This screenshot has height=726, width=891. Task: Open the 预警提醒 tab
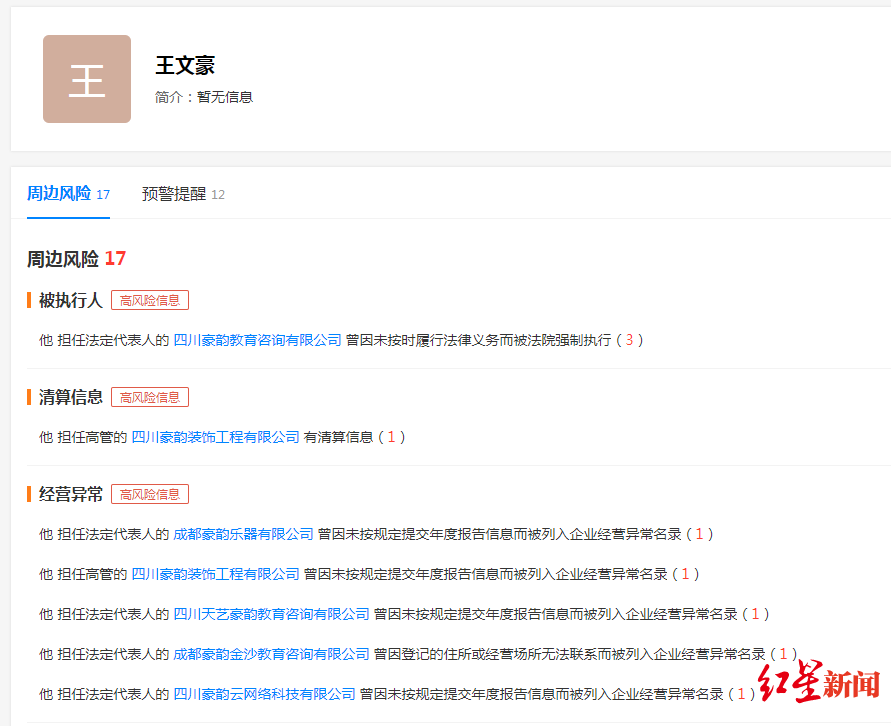tap(183, 194)
